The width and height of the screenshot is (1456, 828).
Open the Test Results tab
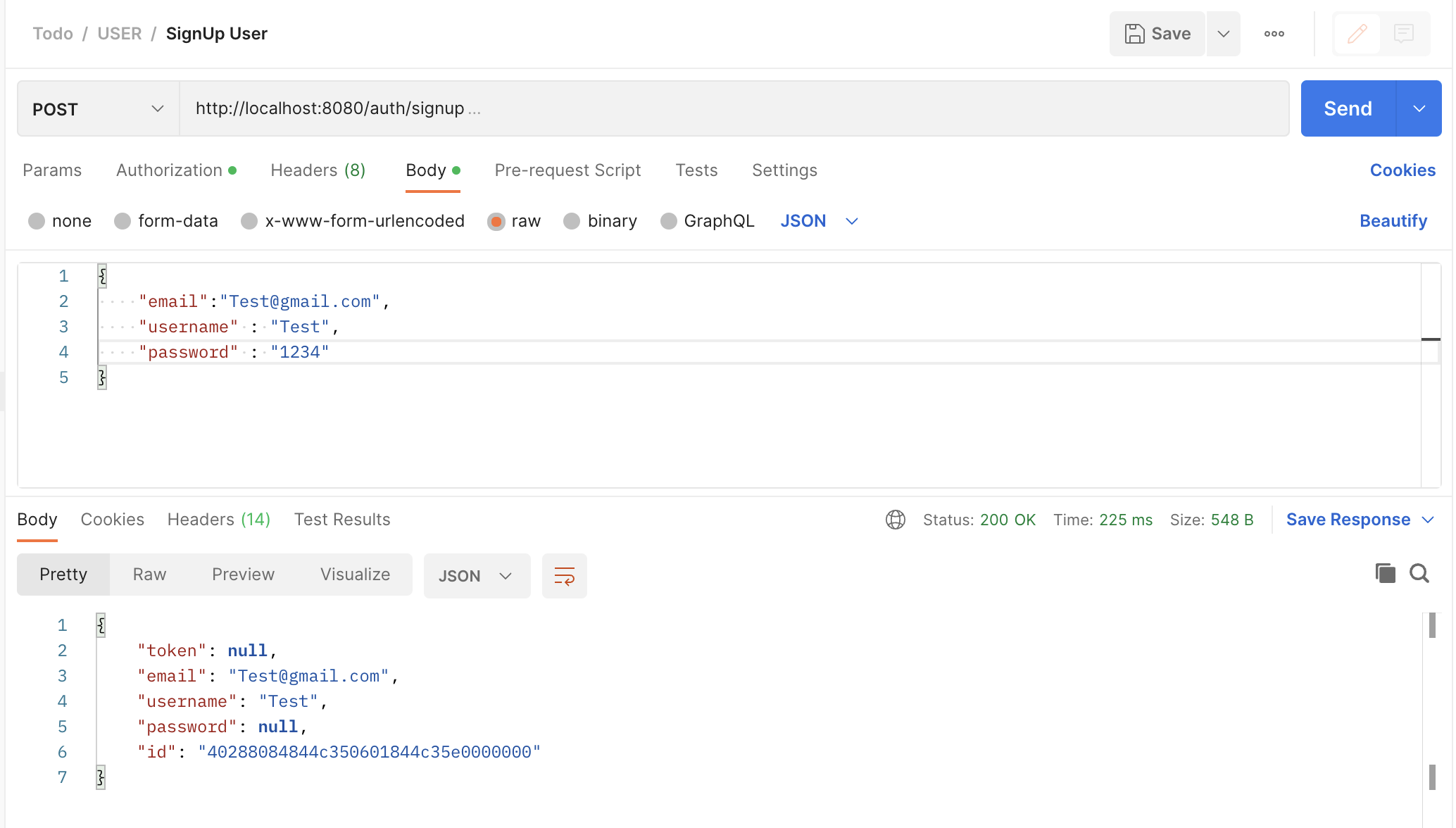click(342, 520)
